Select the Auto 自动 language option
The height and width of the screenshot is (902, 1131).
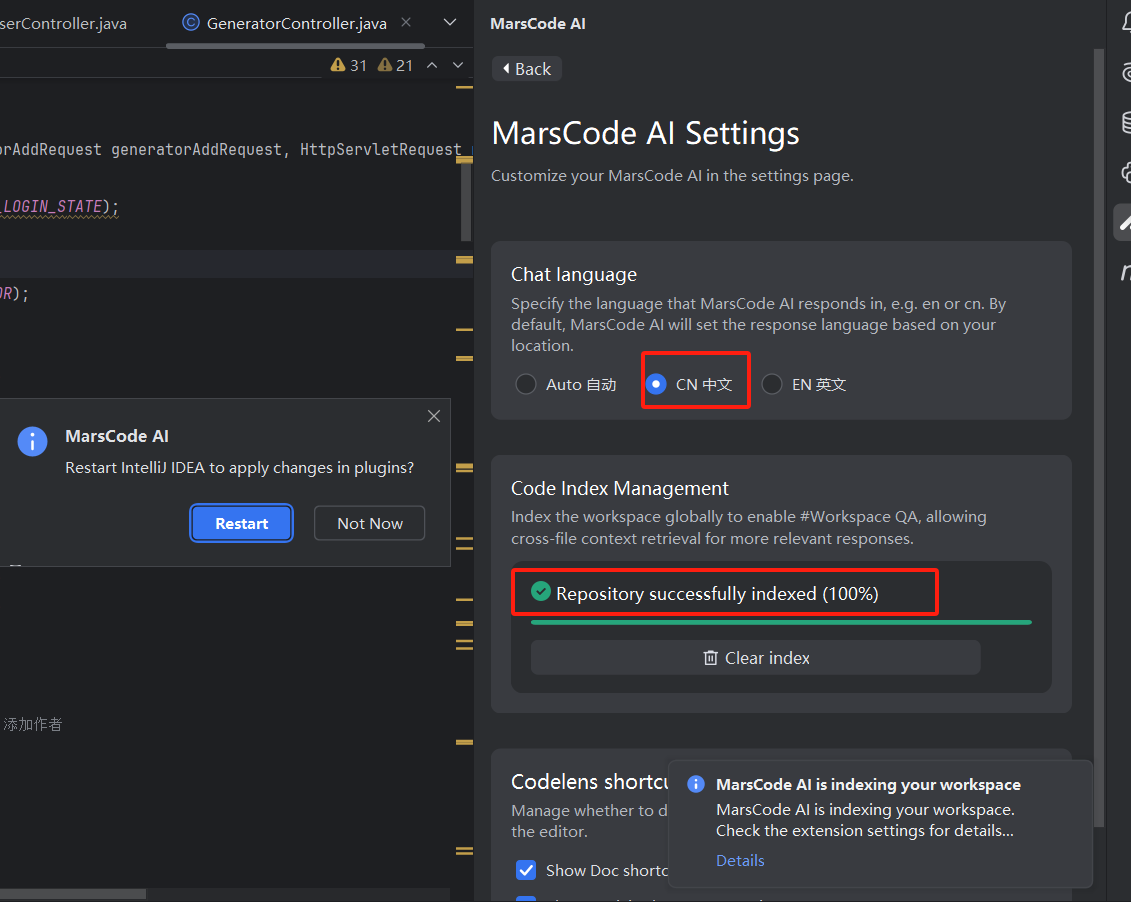coord(566,384)
